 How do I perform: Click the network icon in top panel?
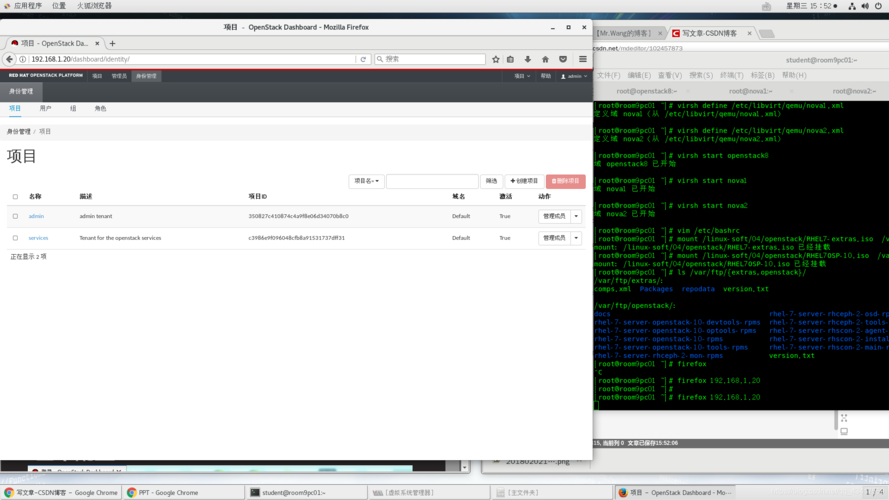click(852, 6)
